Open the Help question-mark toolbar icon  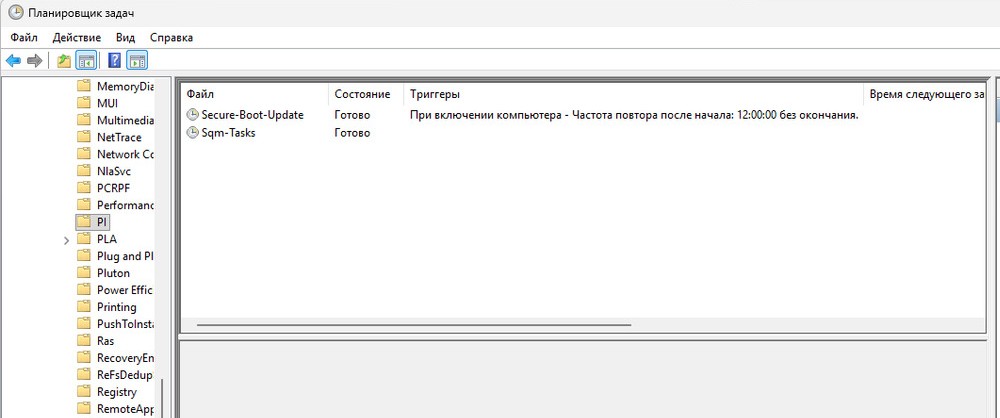pos(115,61)
